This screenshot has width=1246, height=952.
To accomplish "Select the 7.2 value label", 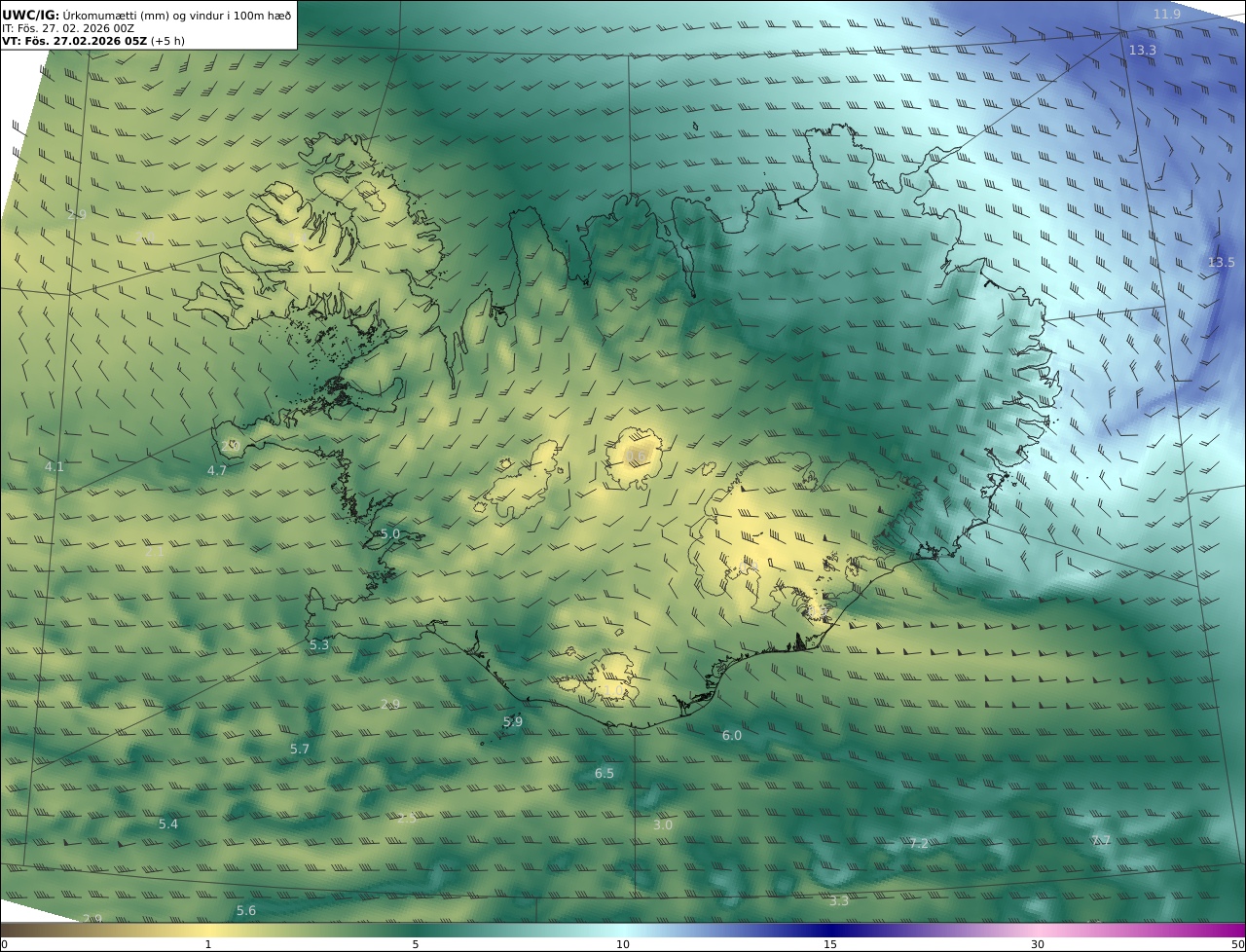I will pyautogui.click(x=919, y=843).
